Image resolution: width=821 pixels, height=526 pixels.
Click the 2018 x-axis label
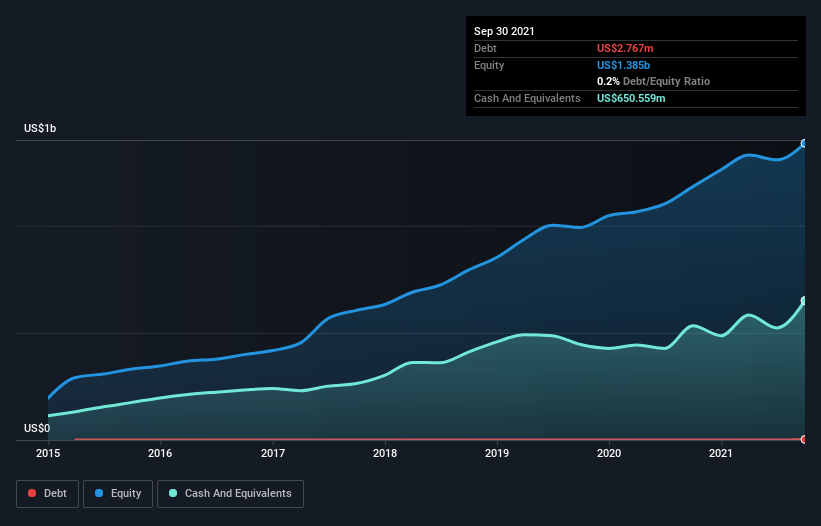coord(385,453)
